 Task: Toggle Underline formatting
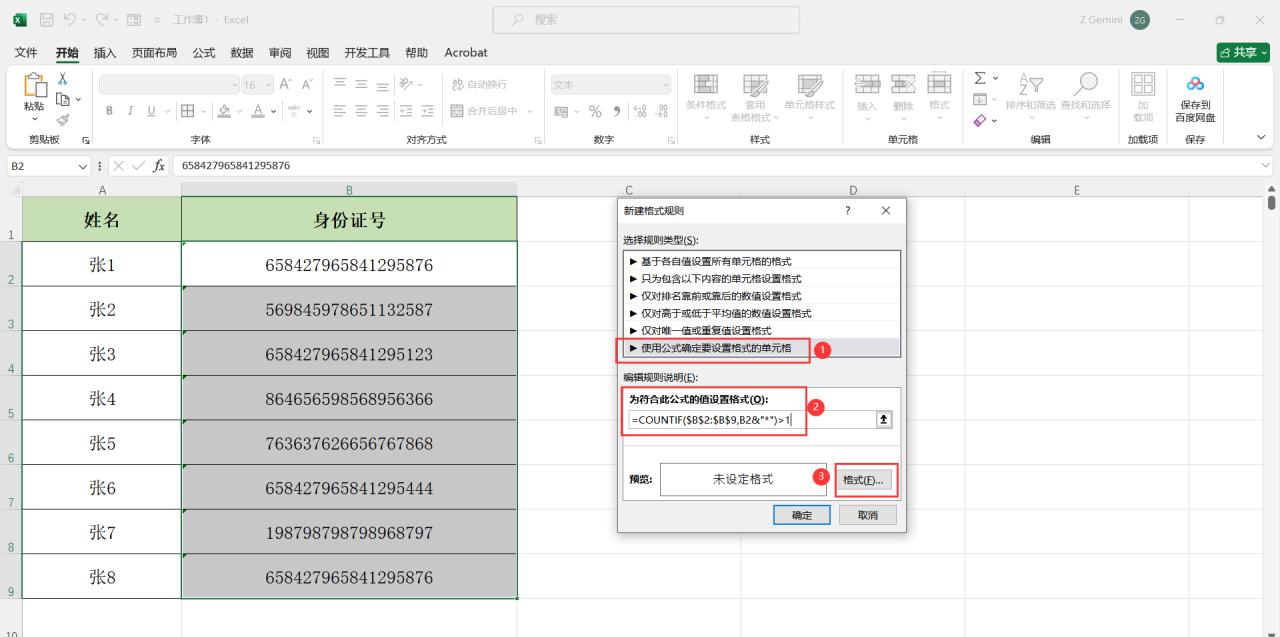click(152, 111)
